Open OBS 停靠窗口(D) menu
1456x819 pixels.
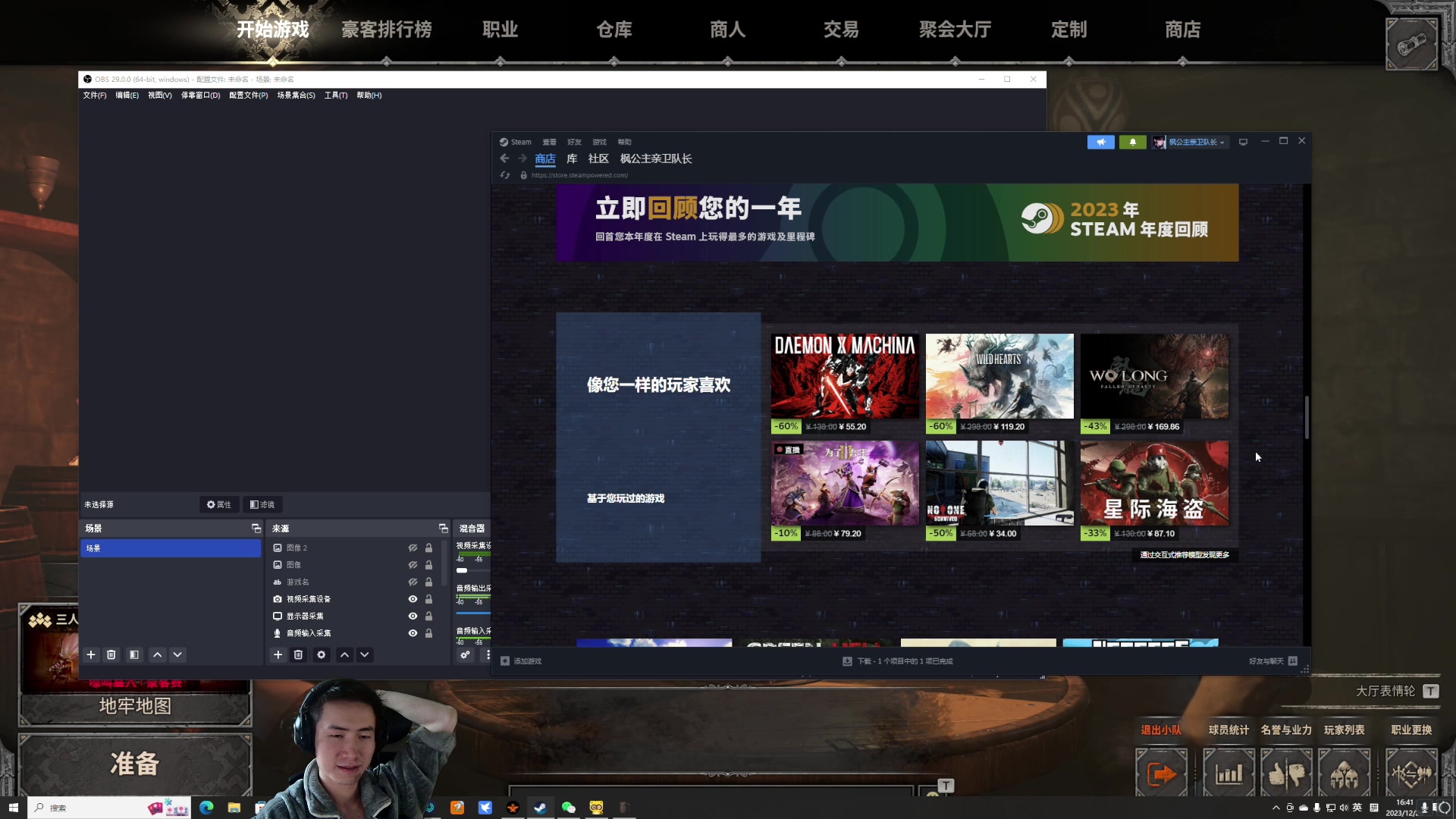point(200,96)
